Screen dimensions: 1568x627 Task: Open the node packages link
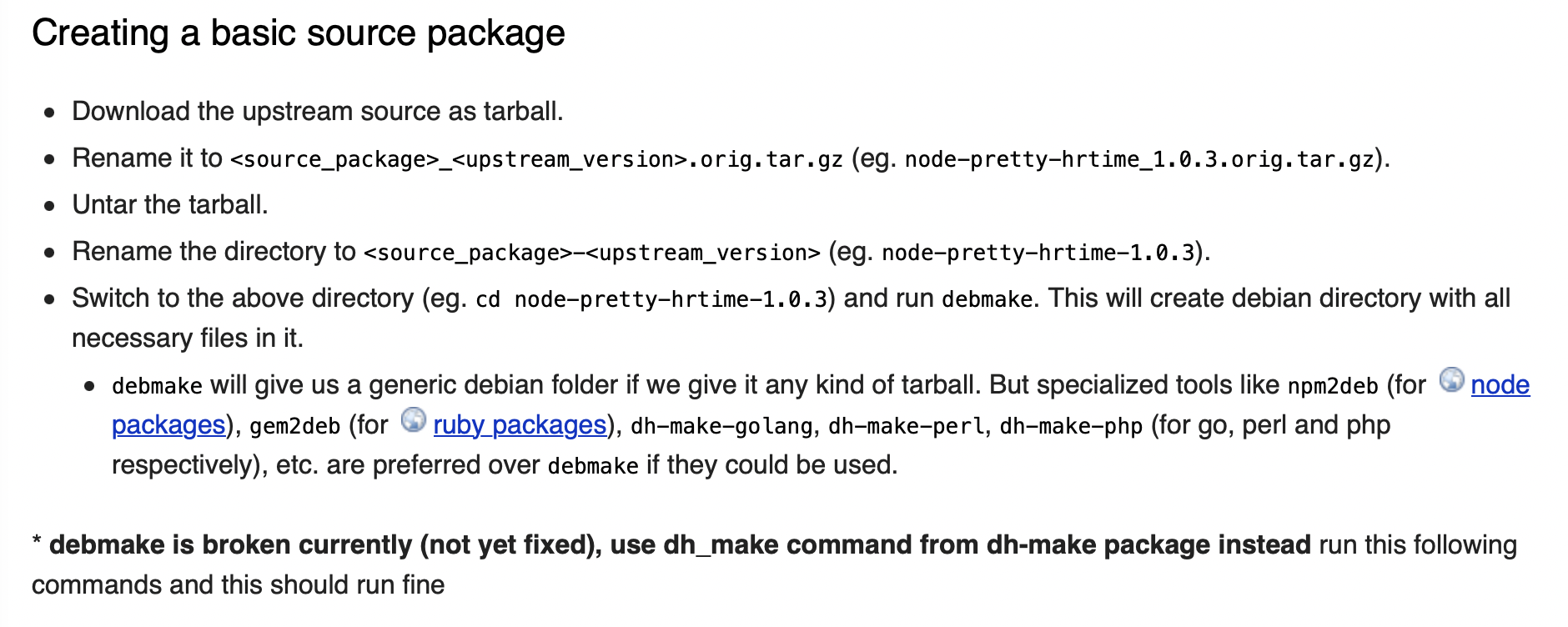(1500, 385)
